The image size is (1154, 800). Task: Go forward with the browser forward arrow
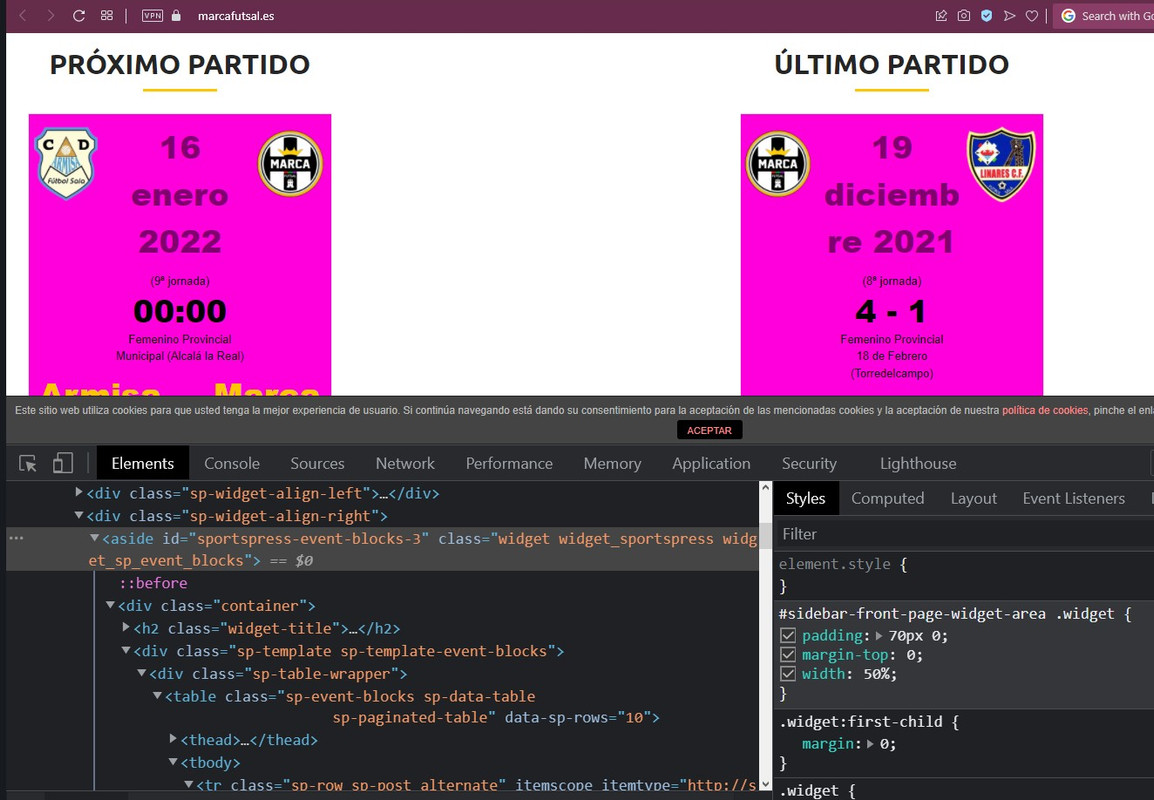50,15
